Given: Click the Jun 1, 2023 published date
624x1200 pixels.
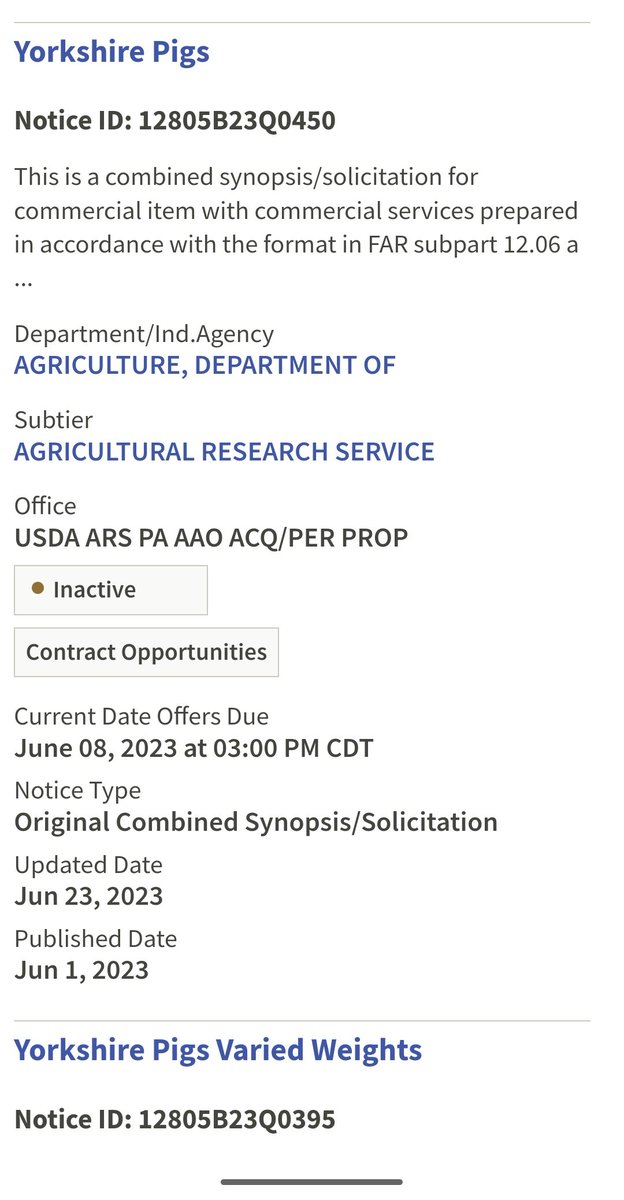Looking at the screenshot, I should click(81, 969).
